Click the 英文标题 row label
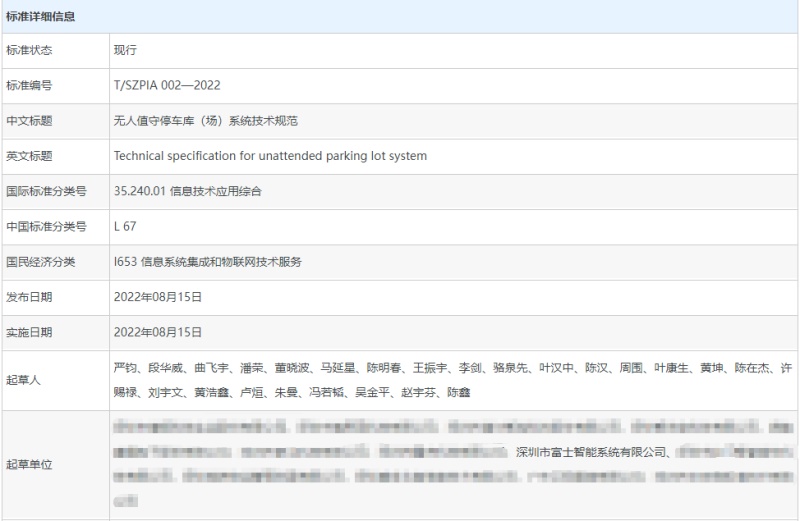Screen dimensions: 800x521 point(29,156)
